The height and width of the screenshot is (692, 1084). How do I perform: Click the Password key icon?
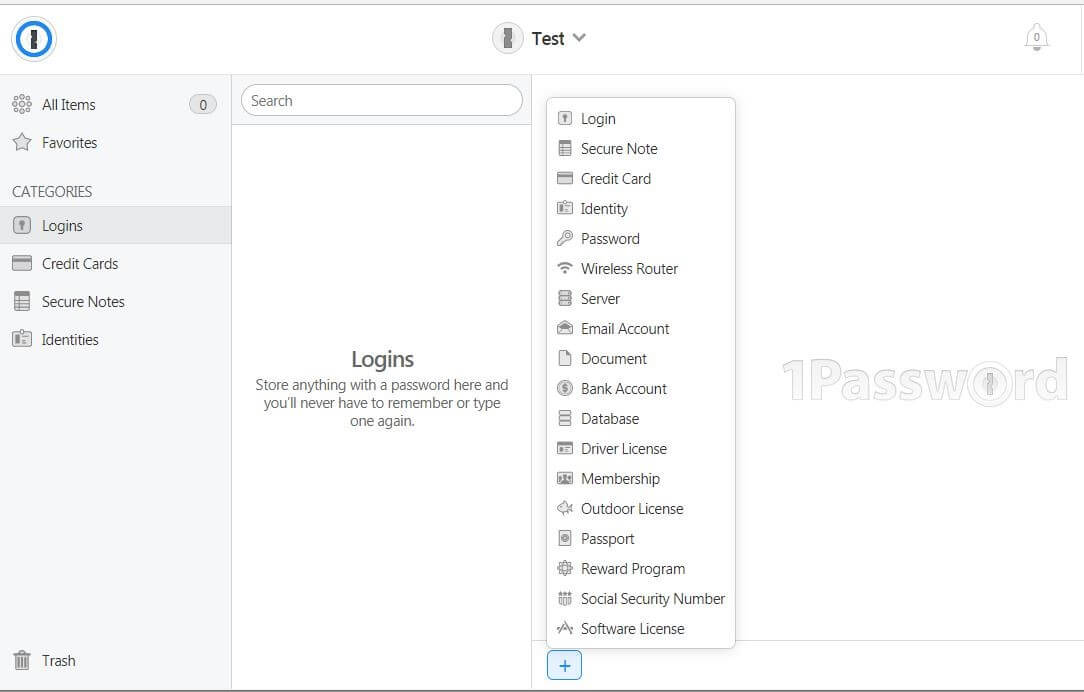click(x=565, y=239)
